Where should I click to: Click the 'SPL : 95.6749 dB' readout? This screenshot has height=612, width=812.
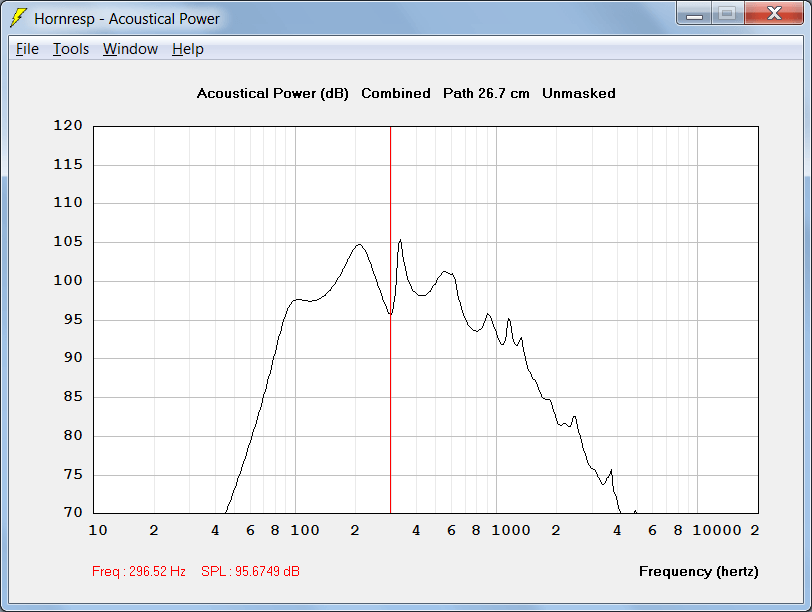tap(250, 571)
